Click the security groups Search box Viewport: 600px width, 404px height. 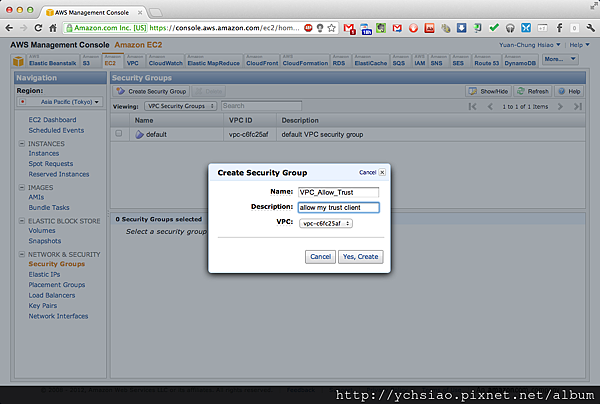pyautogui.click(x=261, y=106)
